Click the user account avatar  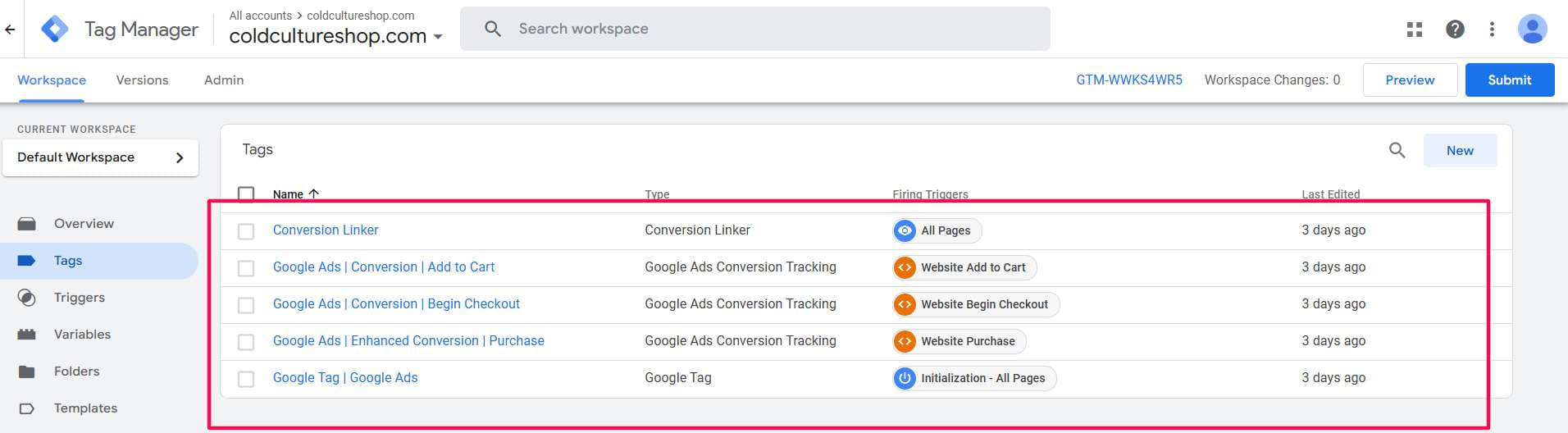[x=1532, y=30]
